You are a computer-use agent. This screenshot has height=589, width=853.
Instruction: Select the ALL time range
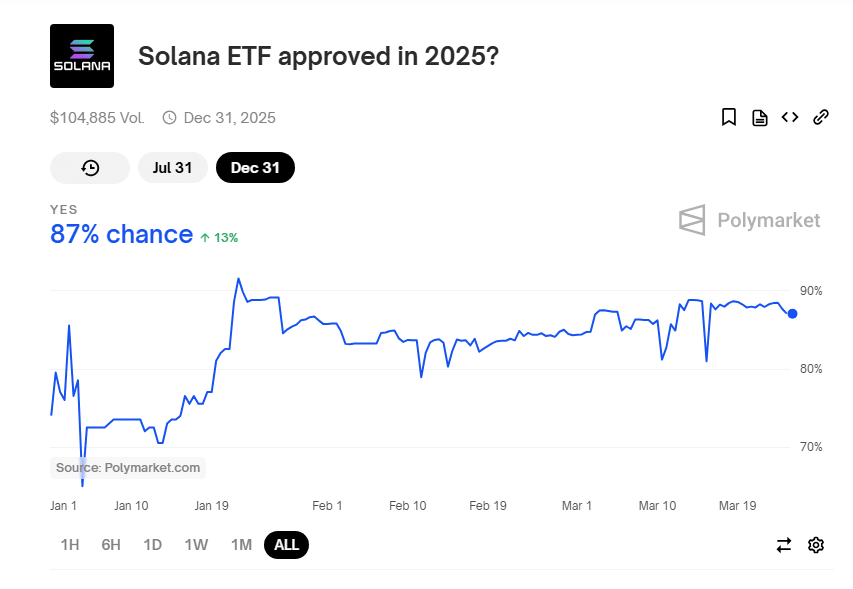(x=287, y=545)
